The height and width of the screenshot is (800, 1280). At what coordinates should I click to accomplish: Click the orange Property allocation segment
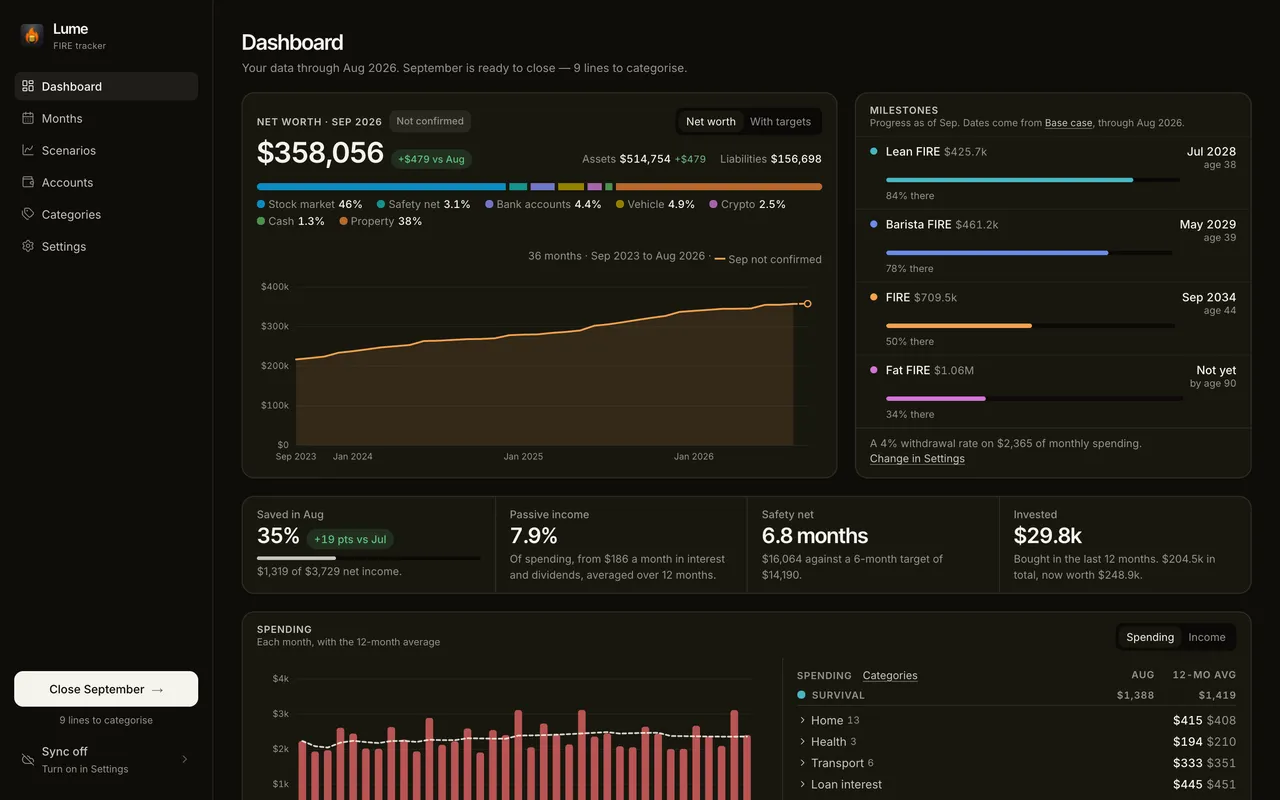(719, 187)
